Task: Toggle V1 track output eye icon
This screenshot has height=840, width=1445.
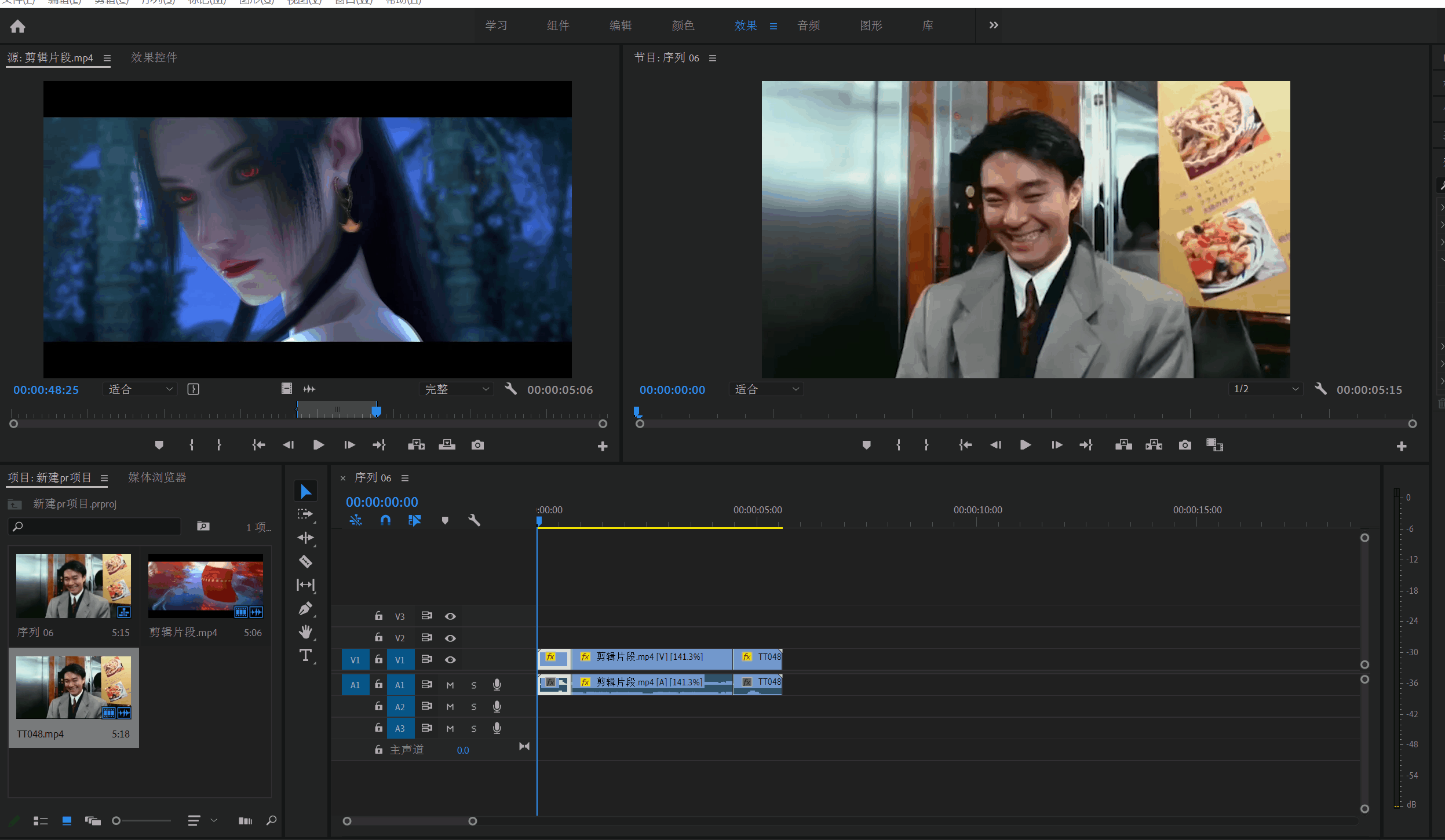Action: 450,660
